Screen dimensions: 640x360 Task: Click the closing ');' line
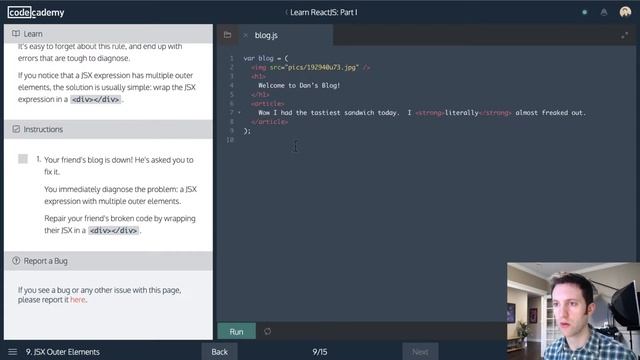coord(247,131)
